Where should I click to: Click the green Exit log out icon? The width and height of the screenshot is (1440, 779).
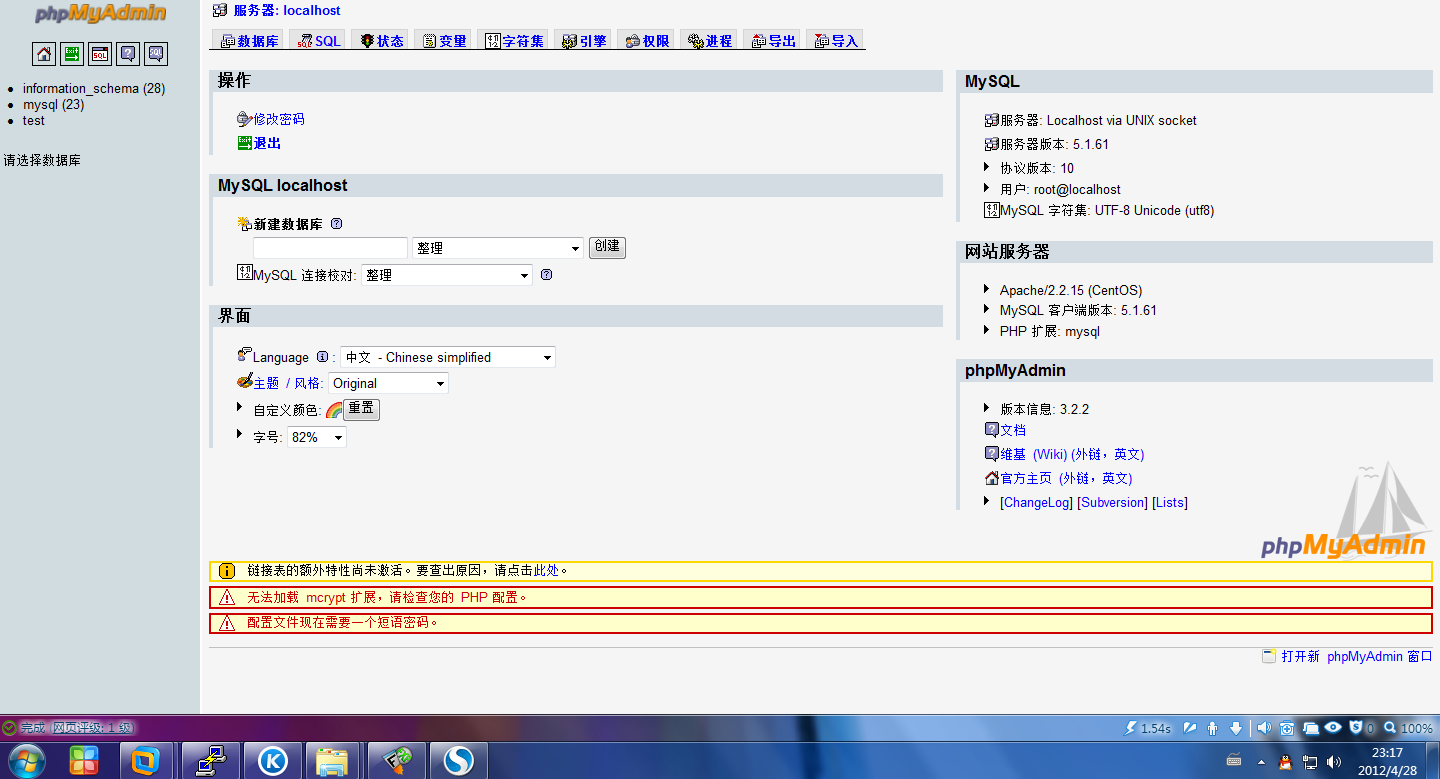[x=72, y=54]
